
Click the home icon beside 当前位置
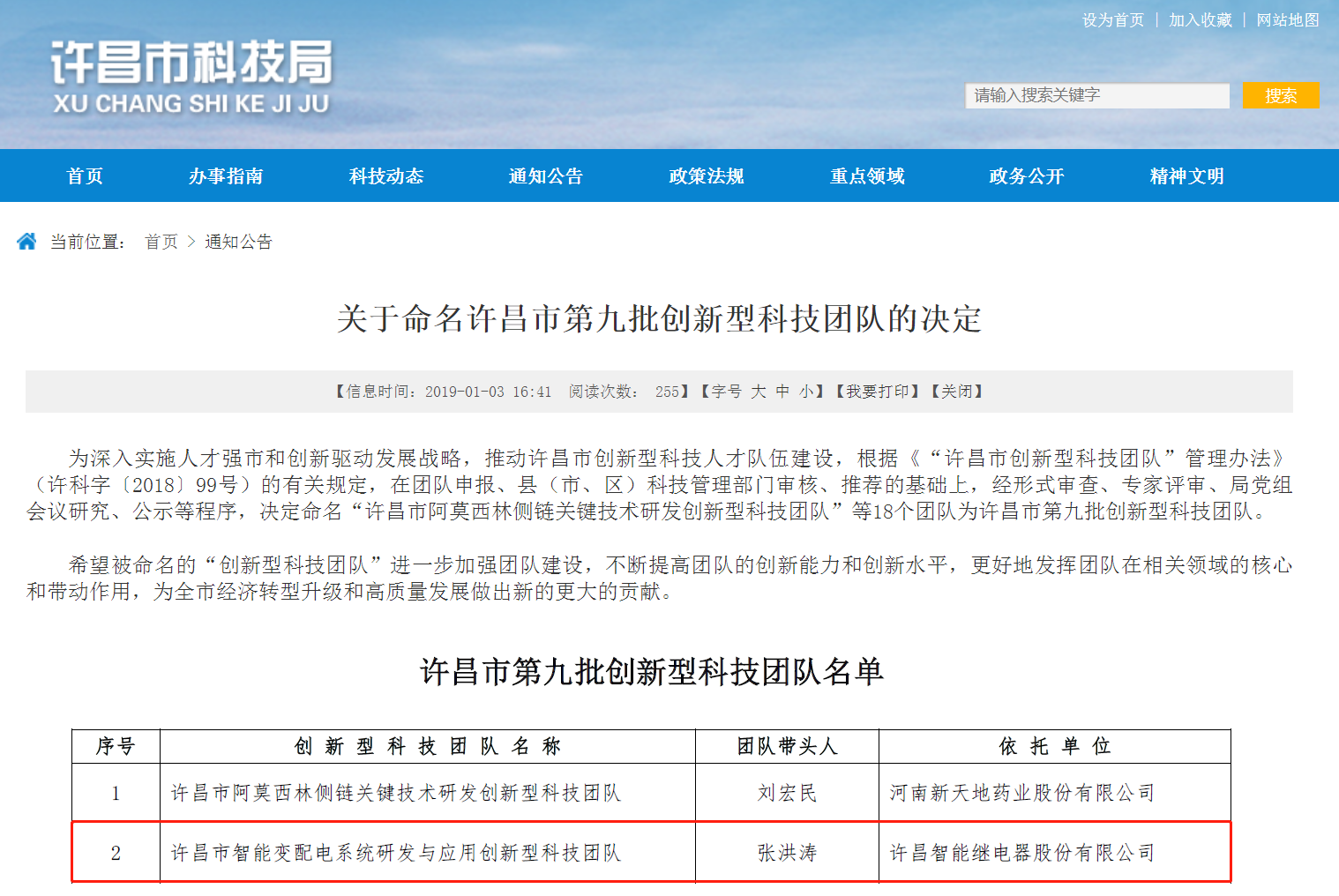point(26,242)
